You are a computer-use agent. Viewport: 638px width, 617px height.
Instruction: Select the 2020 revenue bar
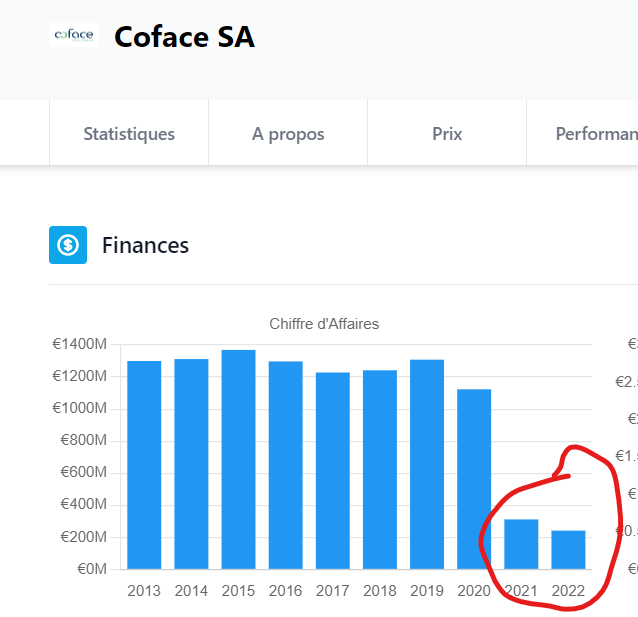[x=474, y=479]
